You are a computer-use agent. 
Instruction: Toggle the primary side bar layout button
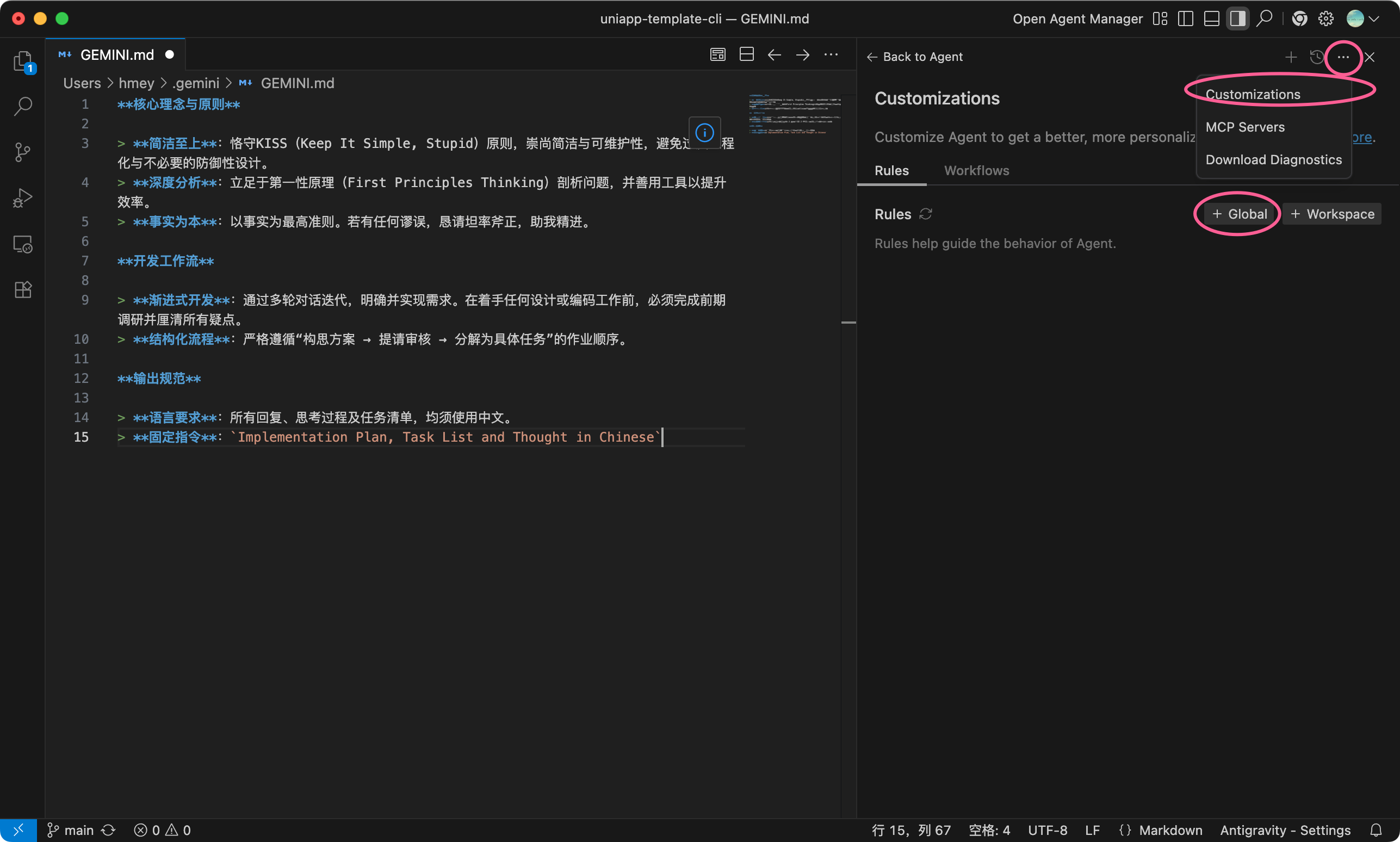[x=1185, y=18]
